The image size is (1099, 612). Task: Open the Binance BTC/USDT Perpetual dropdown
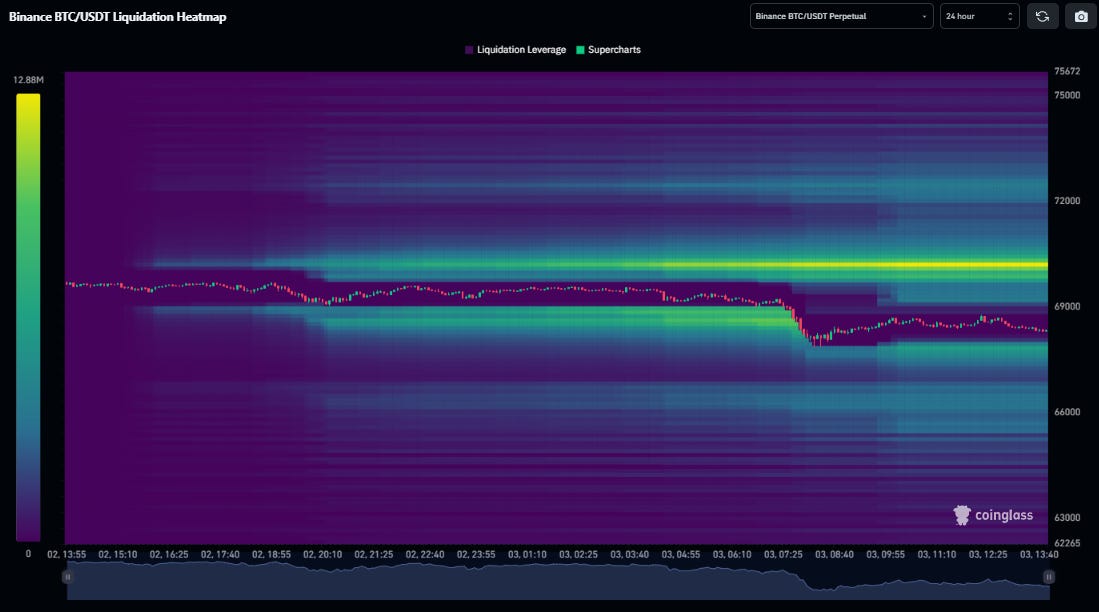[x=841, y=16]
